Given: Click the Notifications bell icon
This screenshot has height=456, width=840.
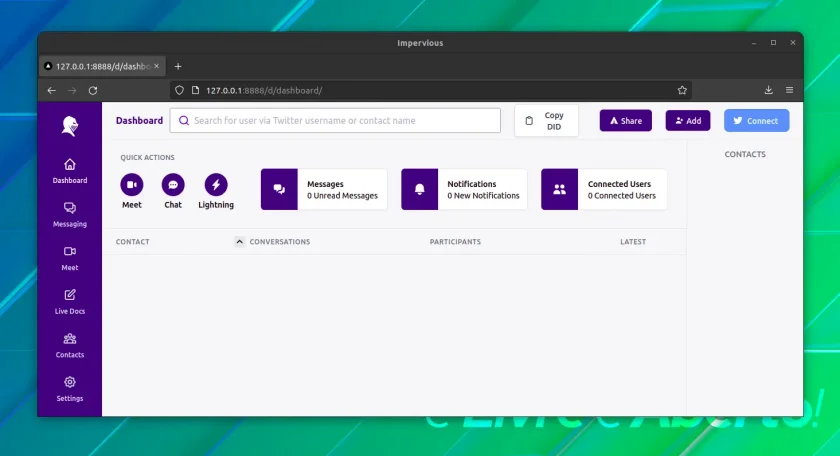Looking at the screenshot, I should 419,189.
